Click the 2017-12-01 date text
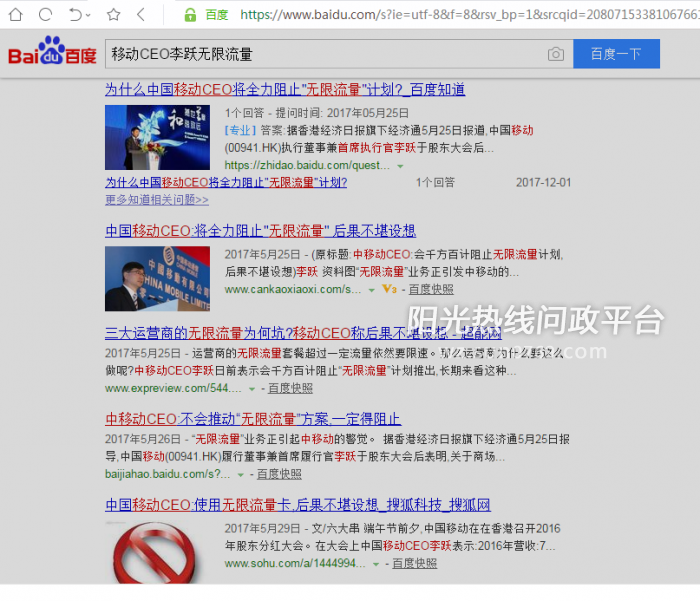 coord(543,182)
